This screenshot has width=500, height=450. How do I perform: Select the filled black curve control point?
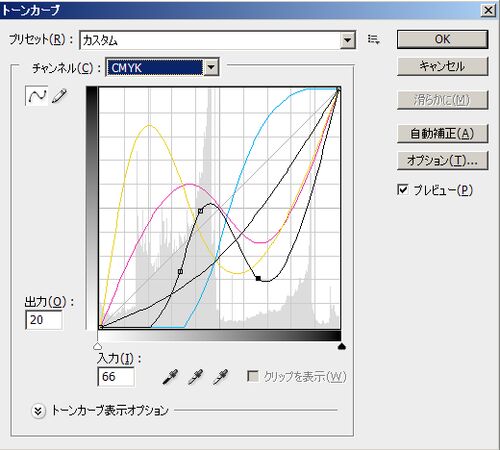click(258, 278)
